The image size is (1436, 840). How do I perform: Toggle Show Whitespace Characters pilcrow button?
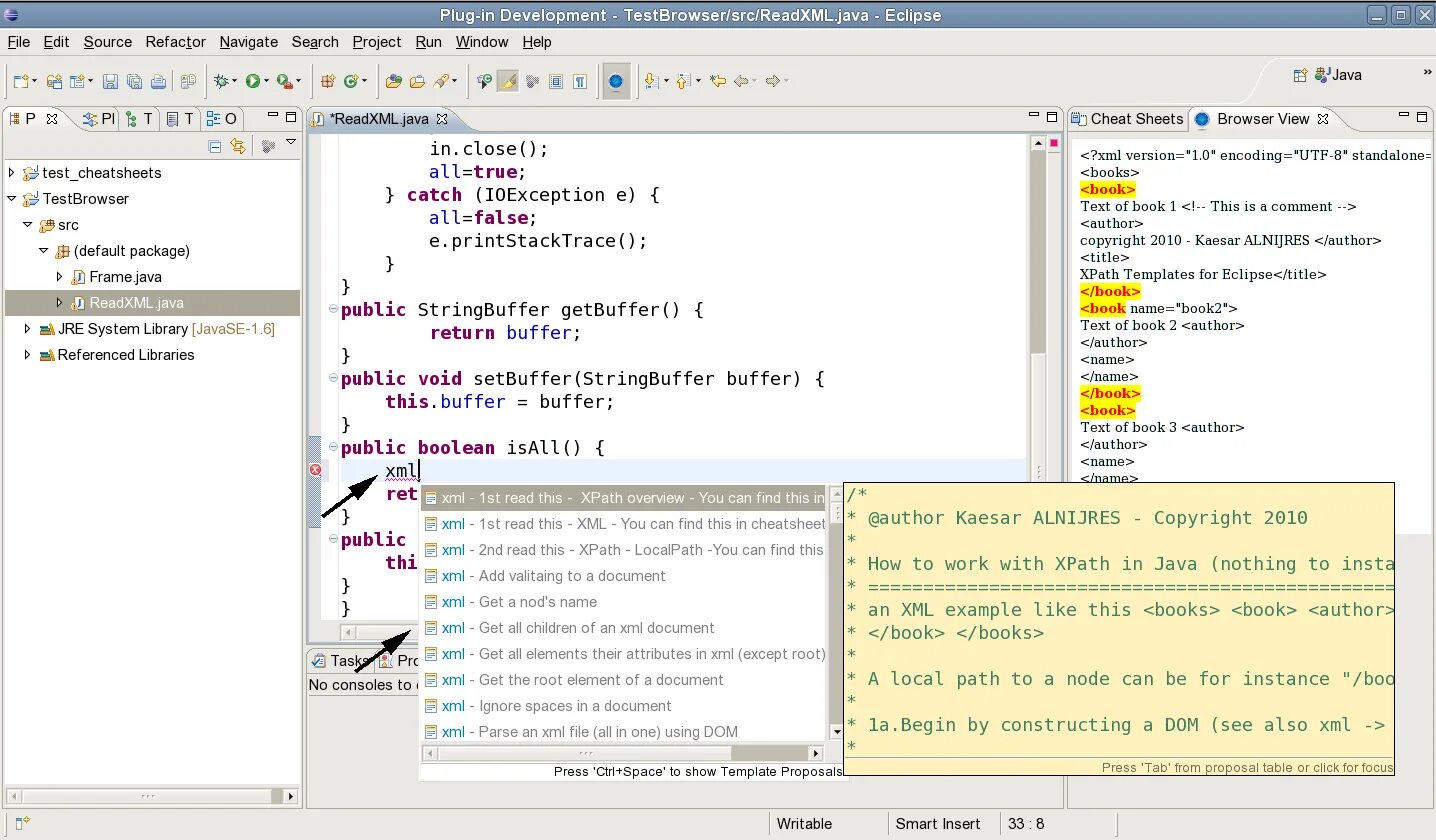(581, 82)
